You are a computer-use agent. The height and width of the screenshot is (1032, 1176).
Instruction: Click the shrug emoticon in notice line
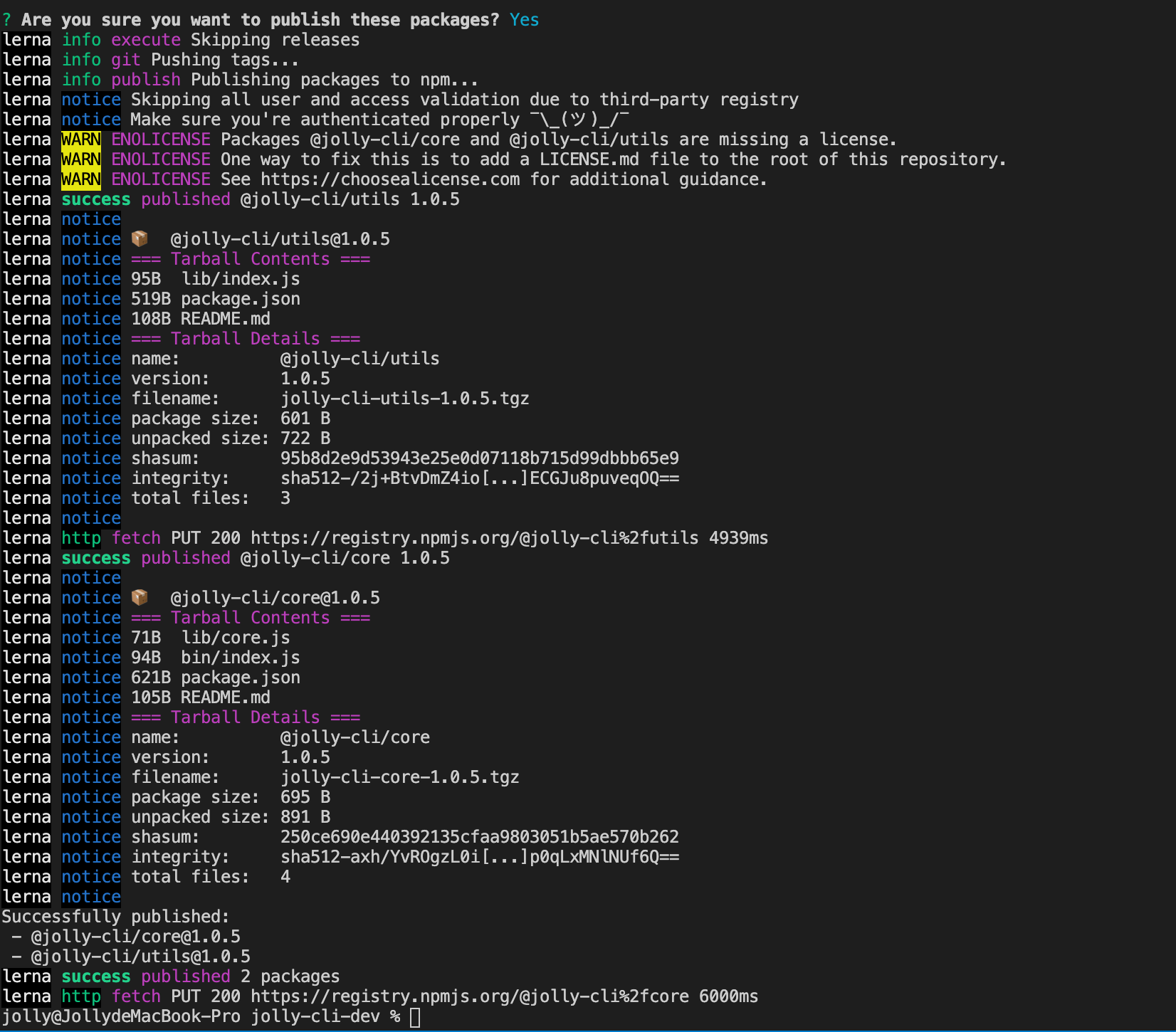(x=579, y=120)
